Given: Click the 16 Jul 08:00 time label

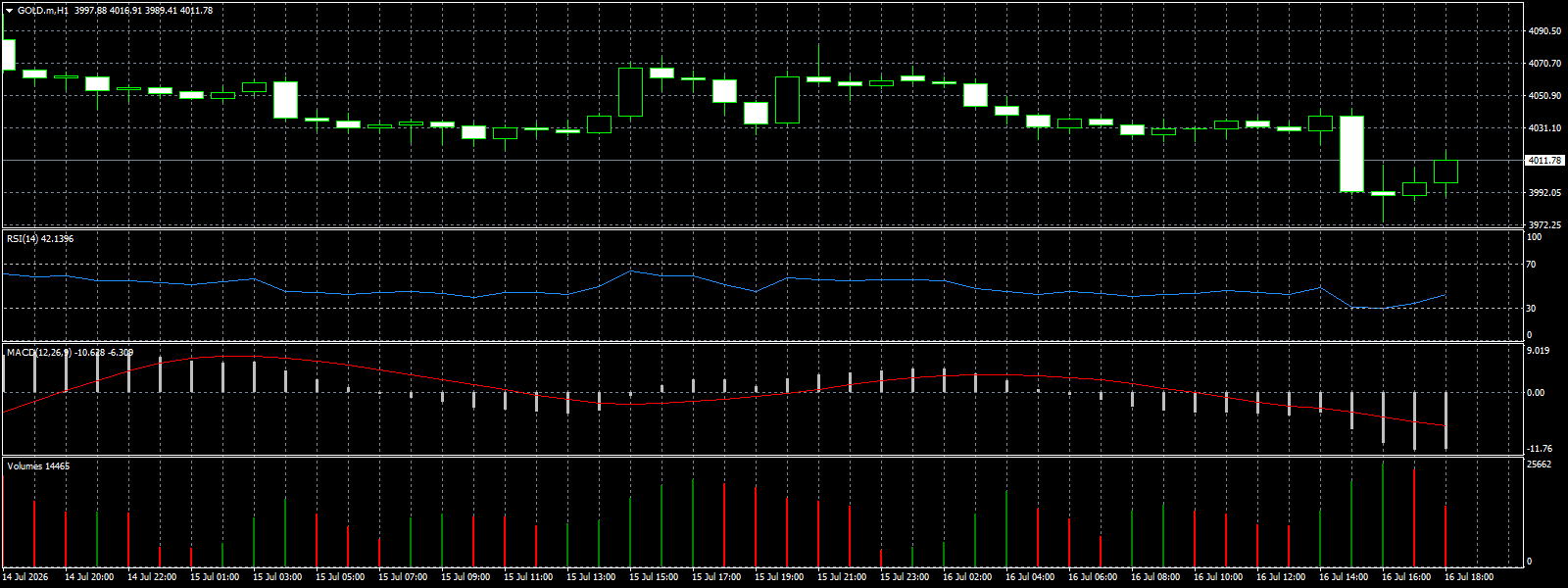Looking at the screenshot, I should tap(1155, 577).
